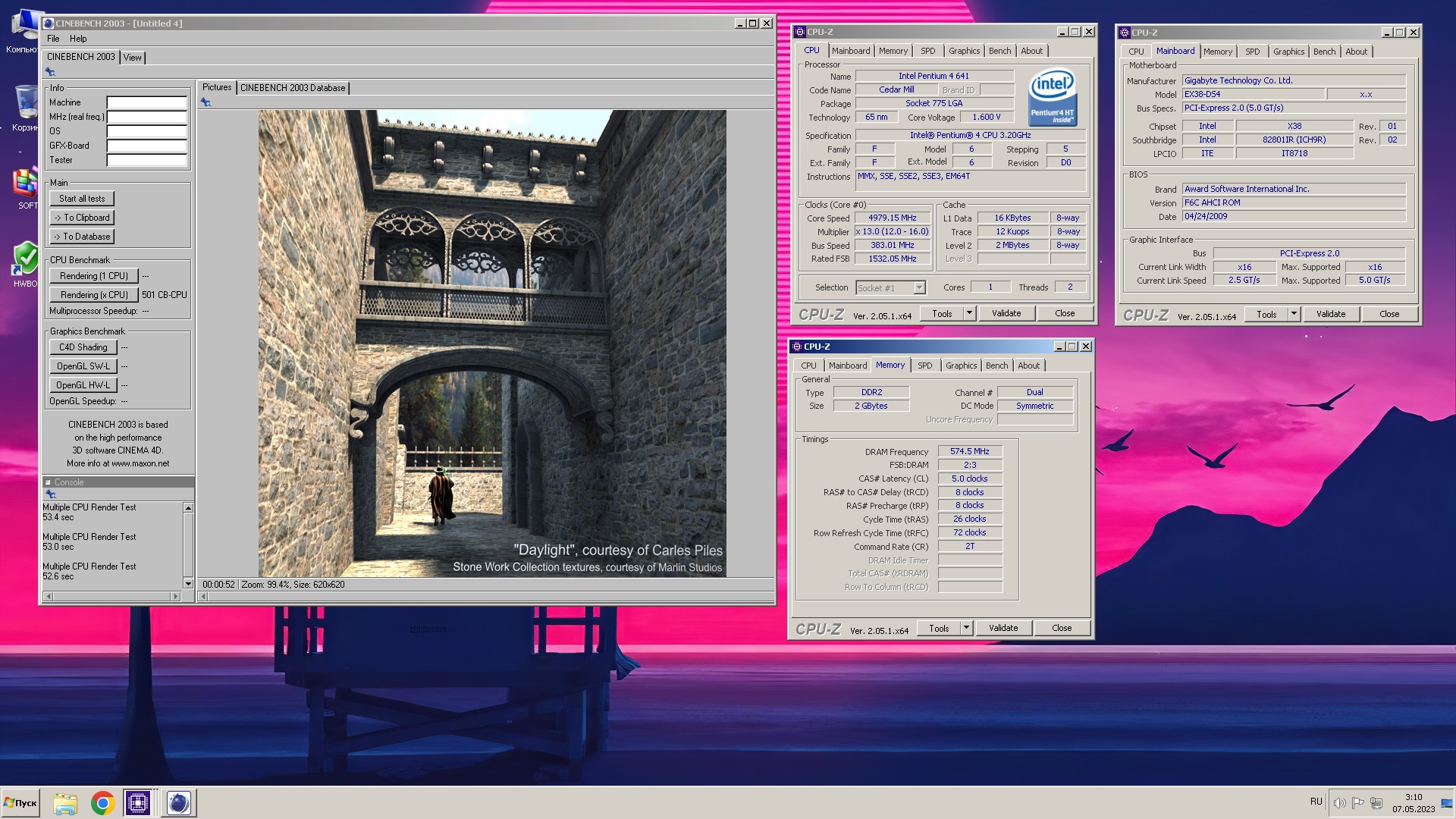Click in the OS input field
This screenshot has height=819, width=1456.
[146, 131]
